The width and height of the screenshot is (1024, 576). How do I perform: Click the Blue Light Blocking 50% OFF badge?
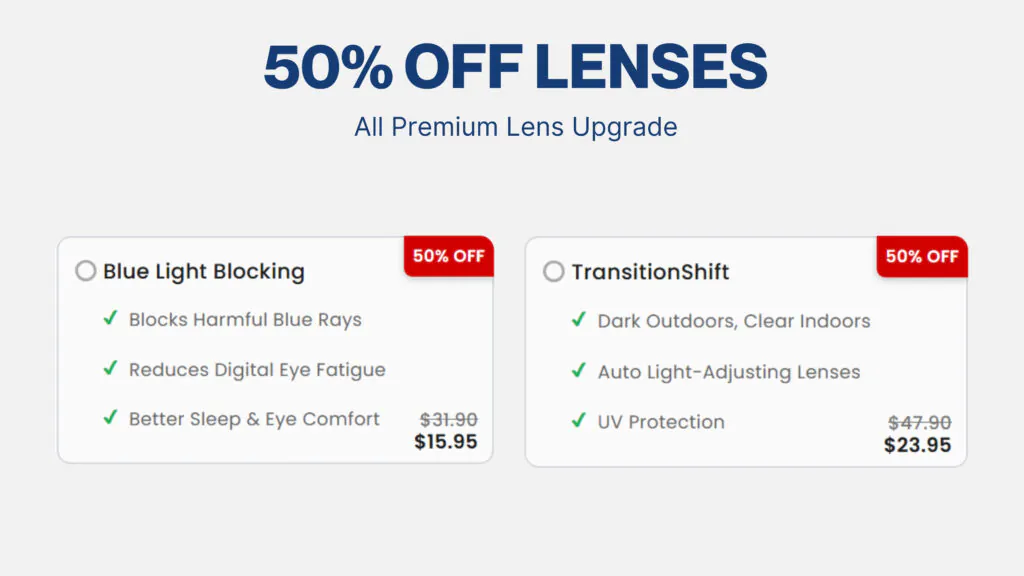coord(448,256)
